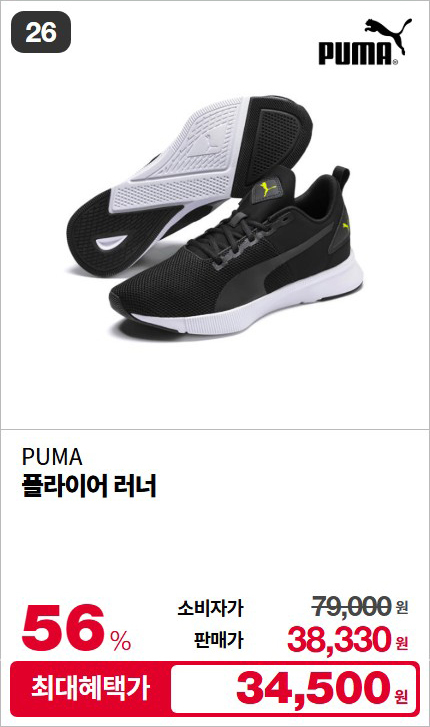430x727 pixels.
Task: Click the 34,500 won best price box
Action: click(295, 689)
